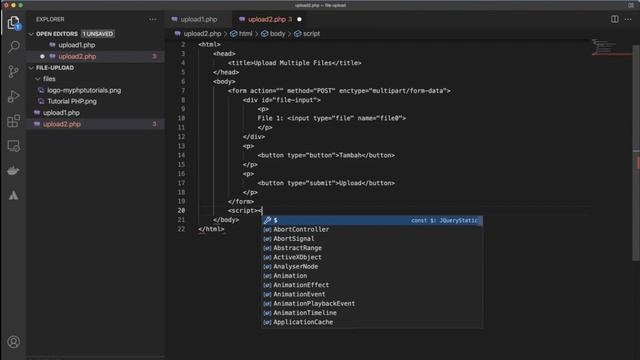Close unsaved upload2.php tab dot

pyautogui.click(x=299, y=19)
